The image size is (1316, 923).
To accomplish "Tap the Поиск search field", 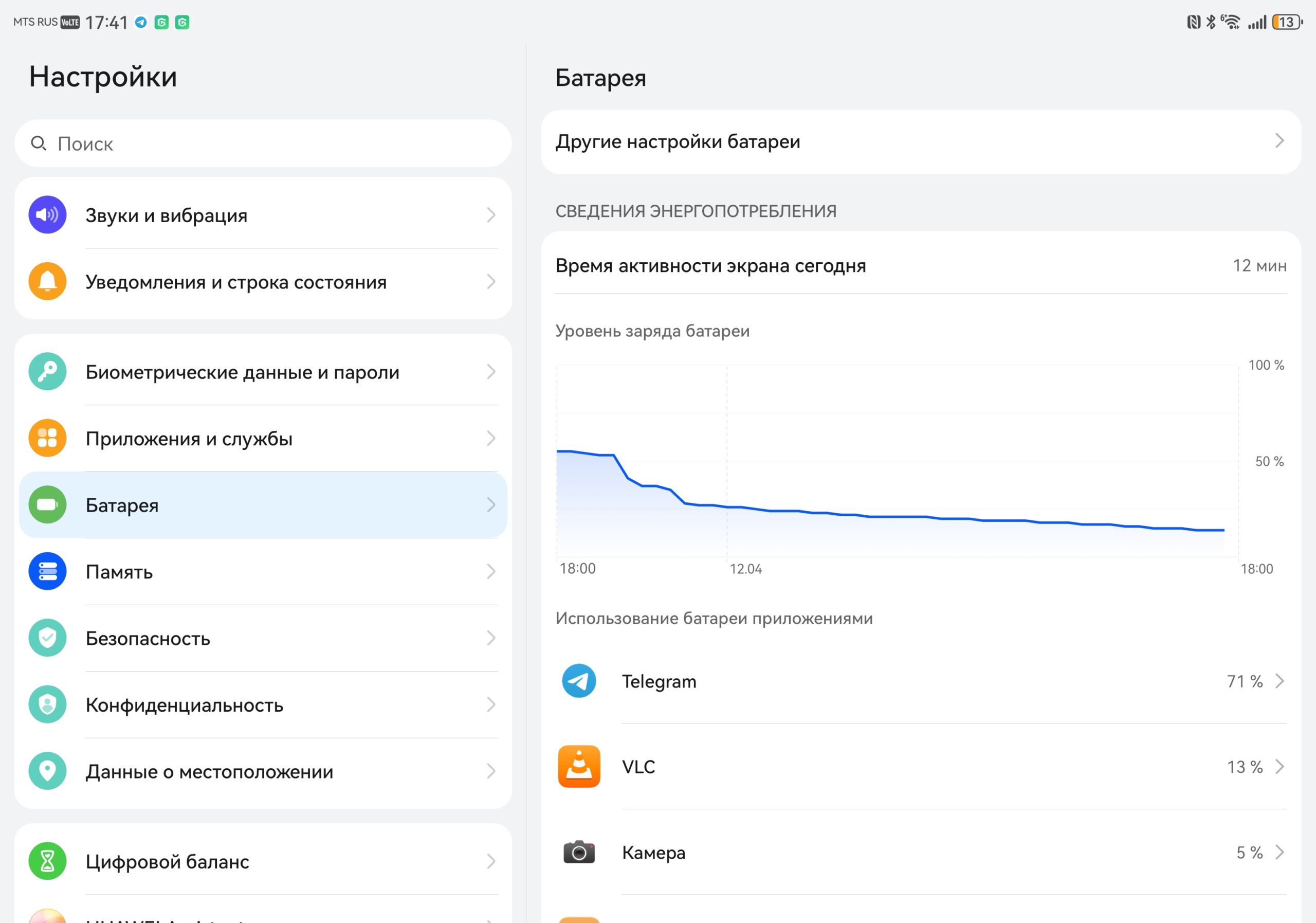I will tap(263, 143).
